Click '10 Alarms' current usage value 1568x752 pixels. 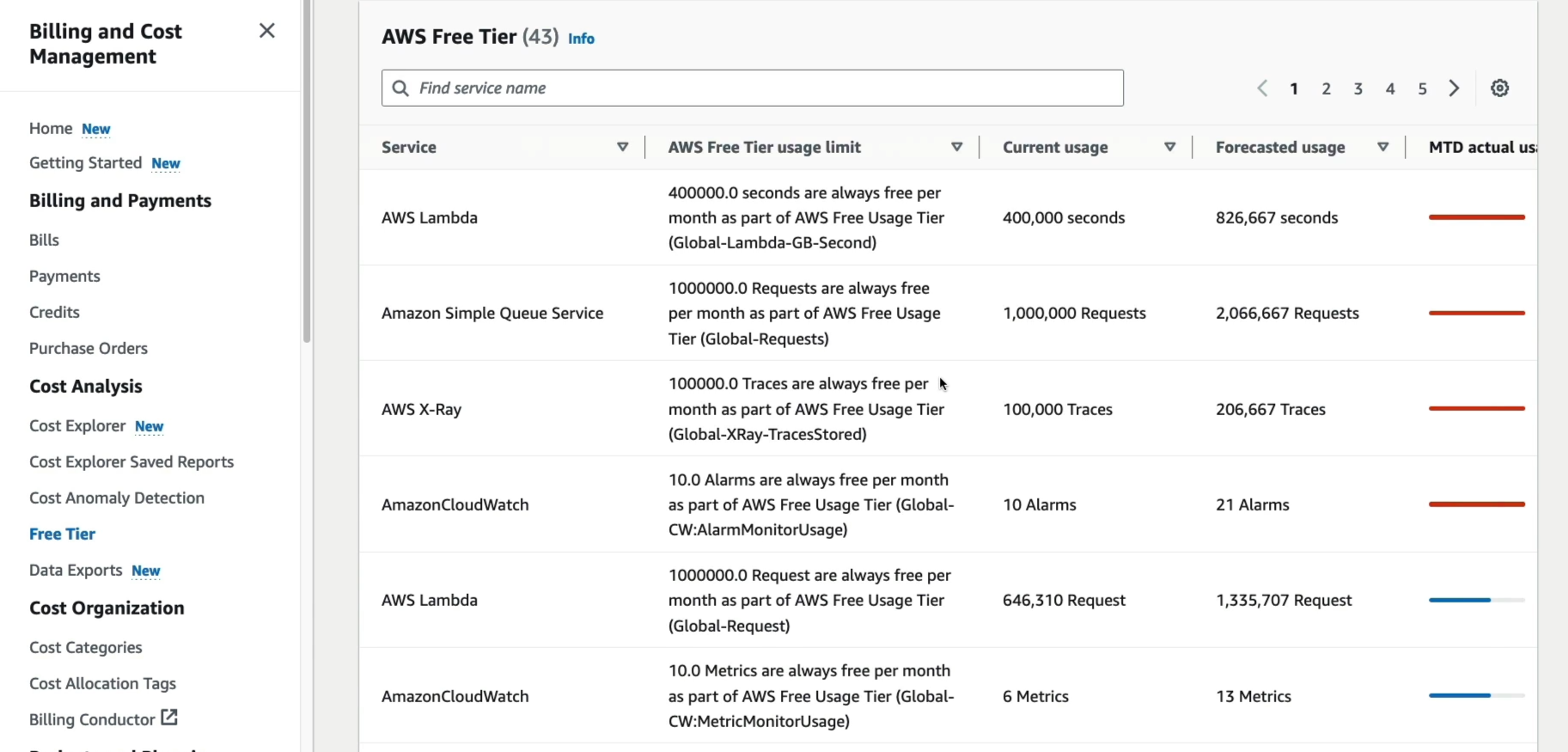[x=1040, y=504]
